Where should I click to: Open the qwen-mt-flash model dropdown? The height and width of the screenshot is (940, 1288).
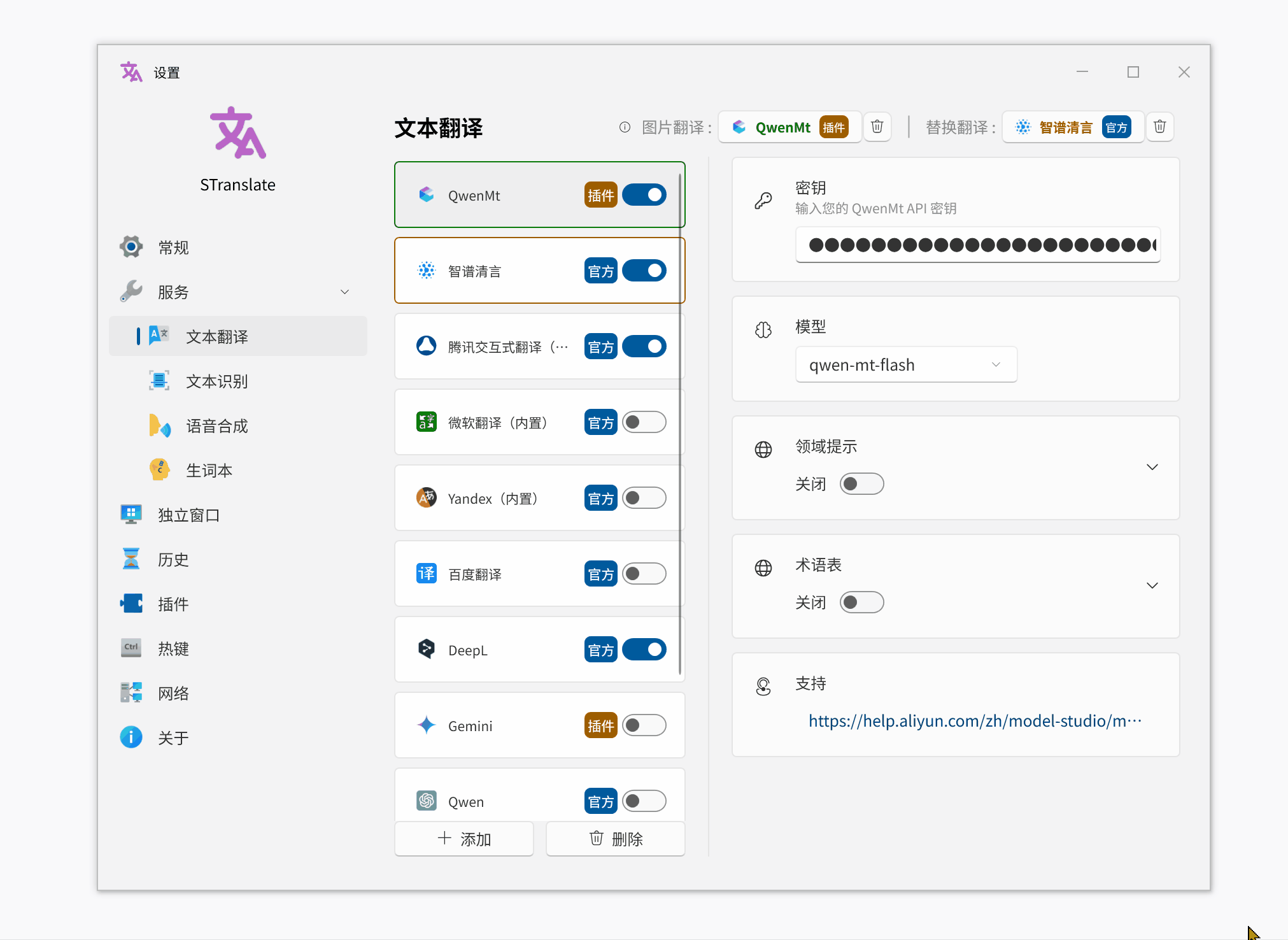(906, 364)
